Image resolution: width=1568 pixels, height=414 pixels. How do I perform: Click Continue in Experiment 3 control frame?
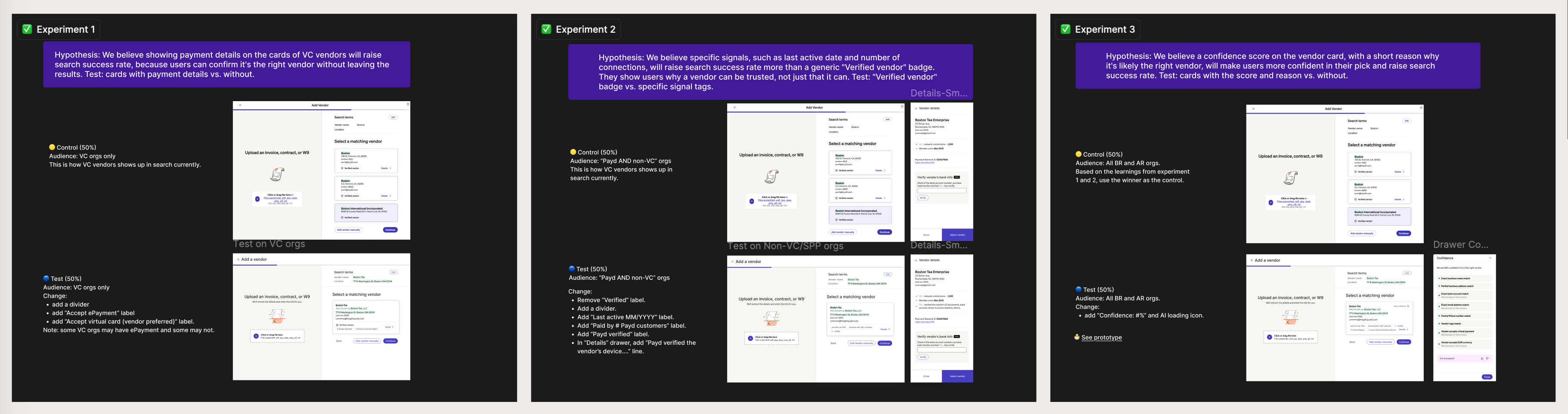point(1404,234)
